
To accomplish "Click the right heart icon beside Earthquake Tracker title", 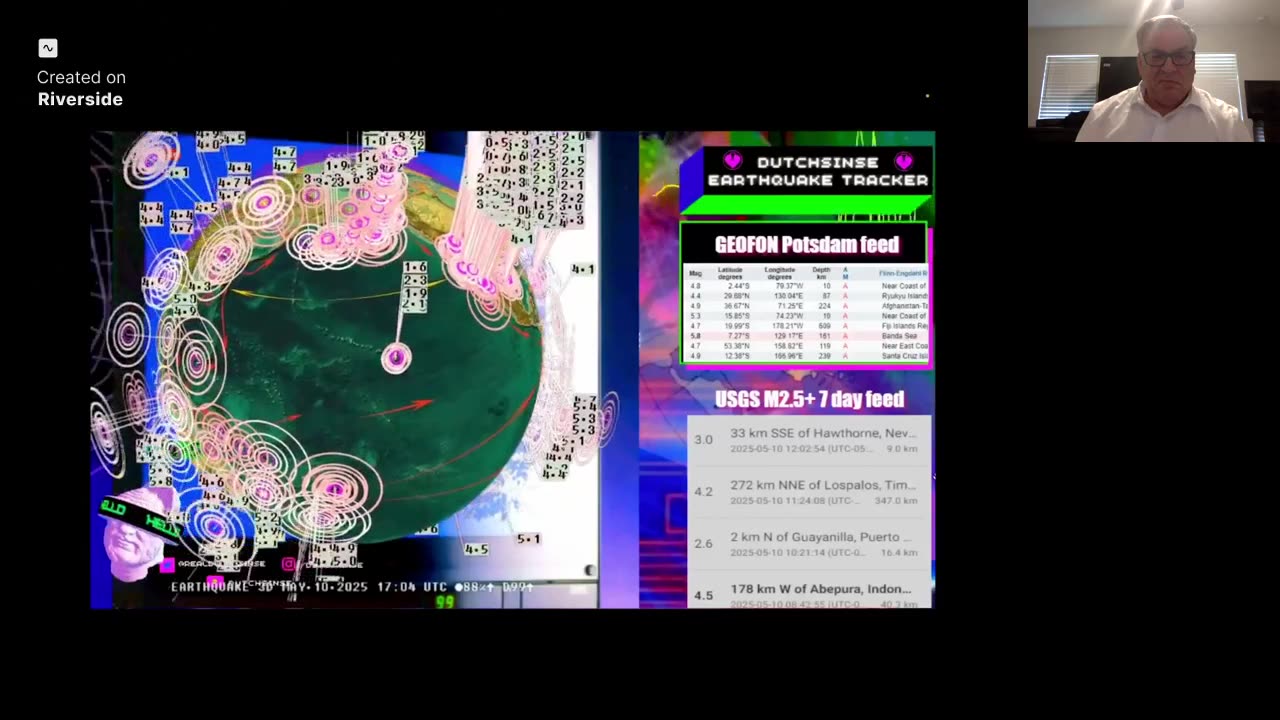I will click(x=904, y=161).
